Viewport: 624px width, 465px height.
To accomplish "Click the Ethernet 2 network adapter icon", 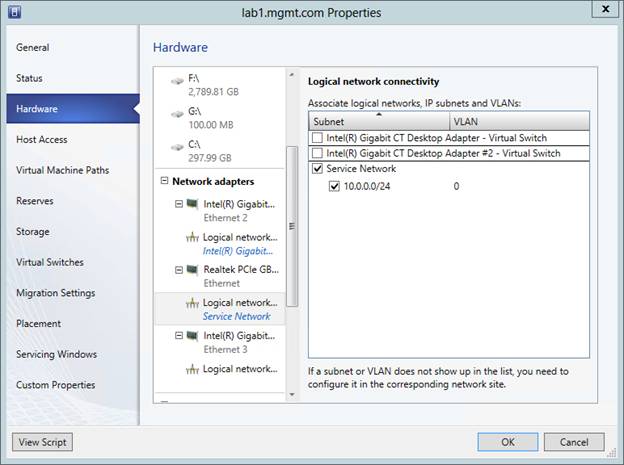I will pyautogui.click(x=193, y=204).
